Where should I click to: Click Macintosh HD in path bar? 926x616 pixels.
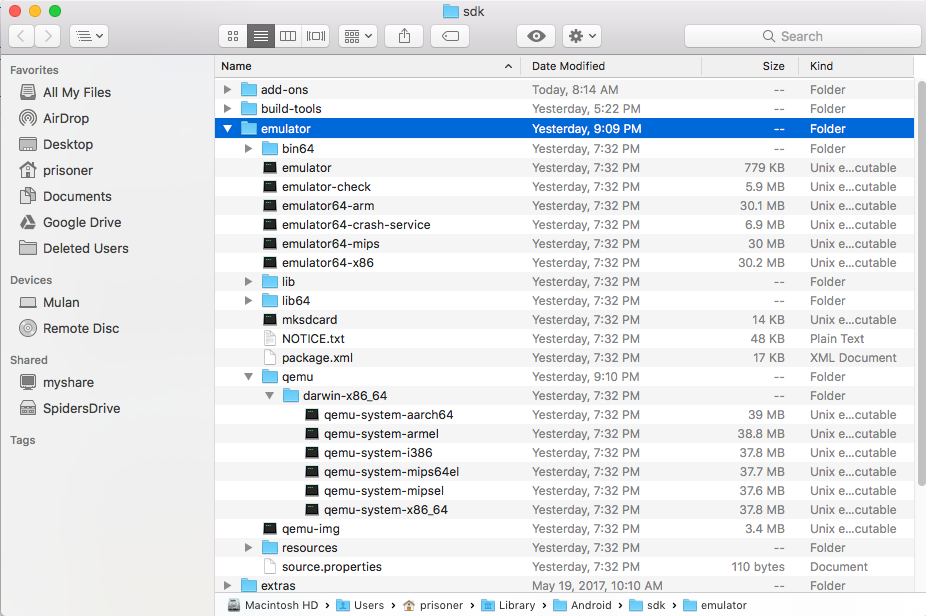pos(273,605)
